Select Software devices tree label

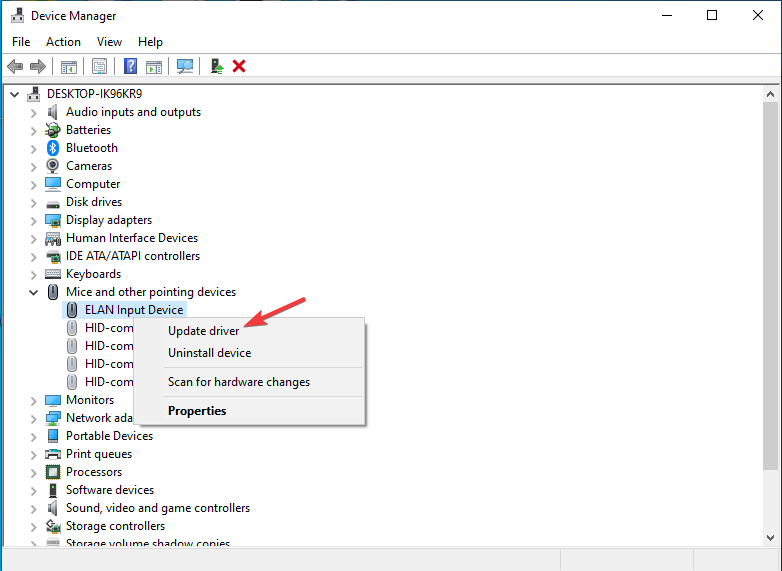point(110,490)
